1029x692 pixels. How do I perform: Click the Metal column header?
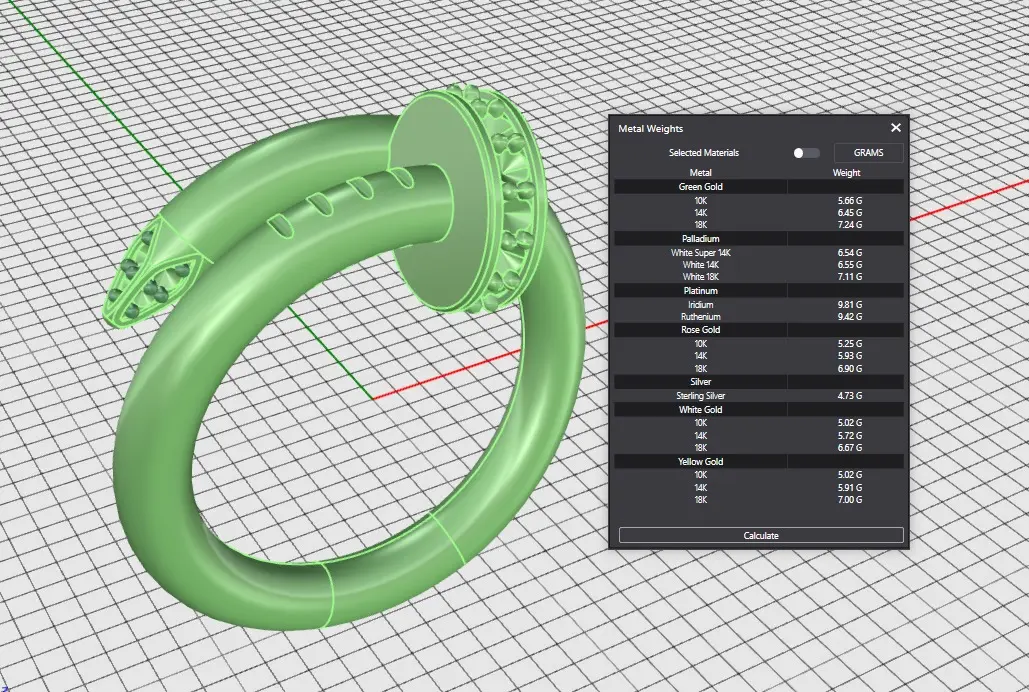click(700, 173)
